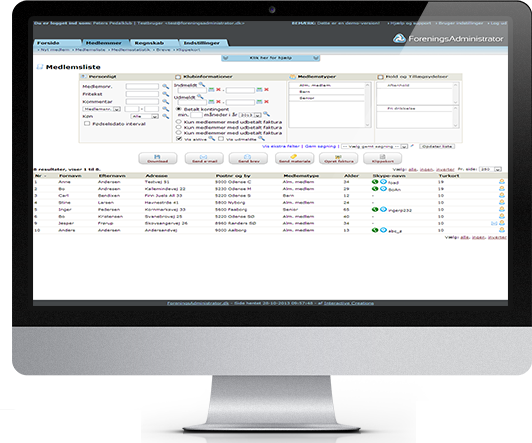Click the Send materiale button

tap(294, 158)
